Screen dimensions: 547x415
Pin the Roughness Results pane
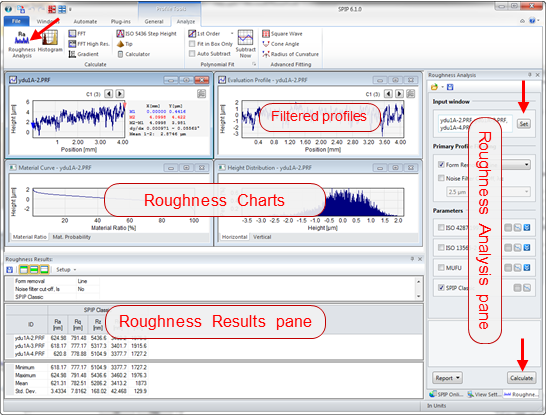point(412,259)
